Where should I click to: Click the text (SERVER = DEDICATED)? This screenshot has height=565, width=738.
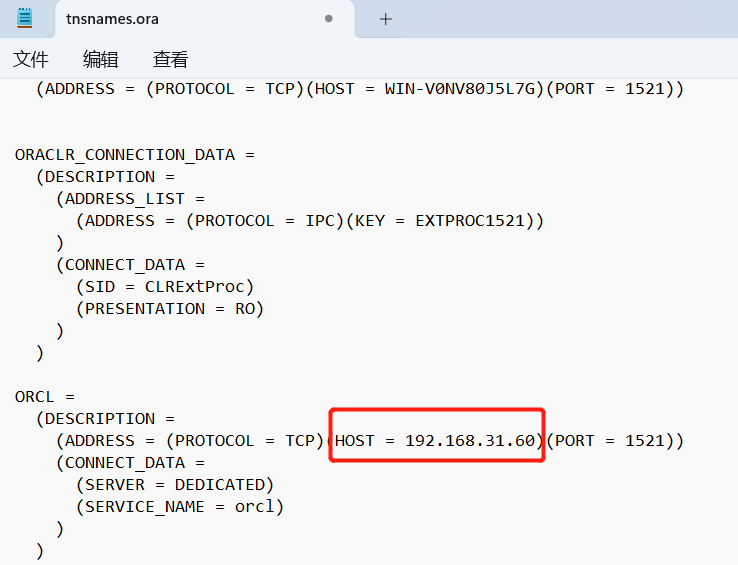tap(175, 484)
